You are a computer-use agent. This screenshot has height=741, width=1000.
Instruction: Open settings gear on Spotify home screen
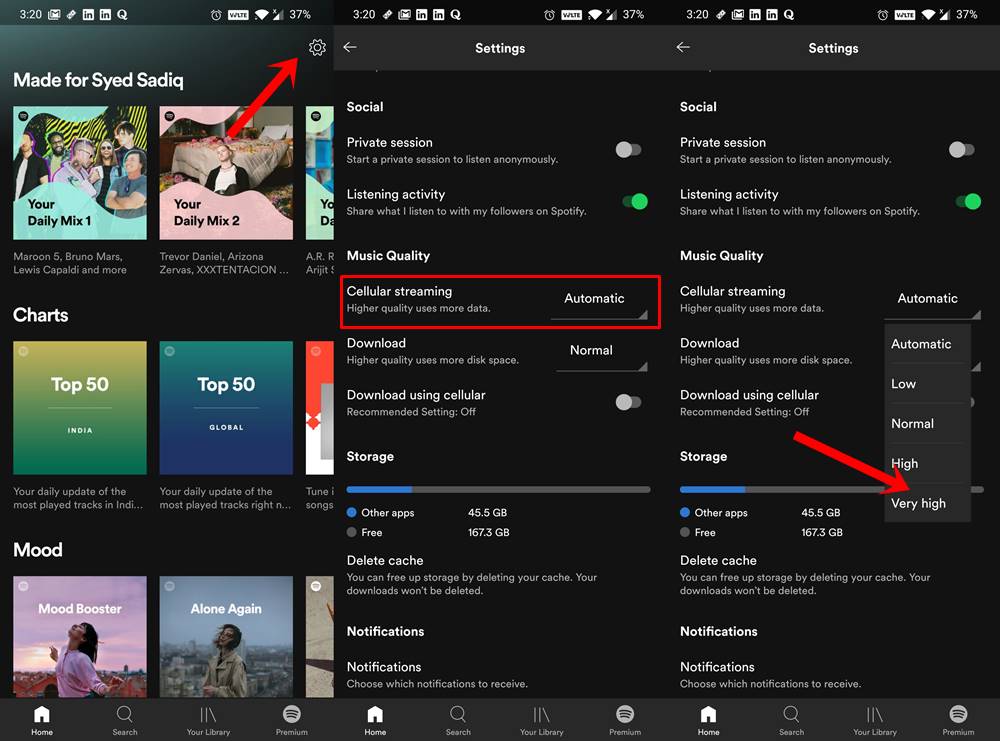317,47
